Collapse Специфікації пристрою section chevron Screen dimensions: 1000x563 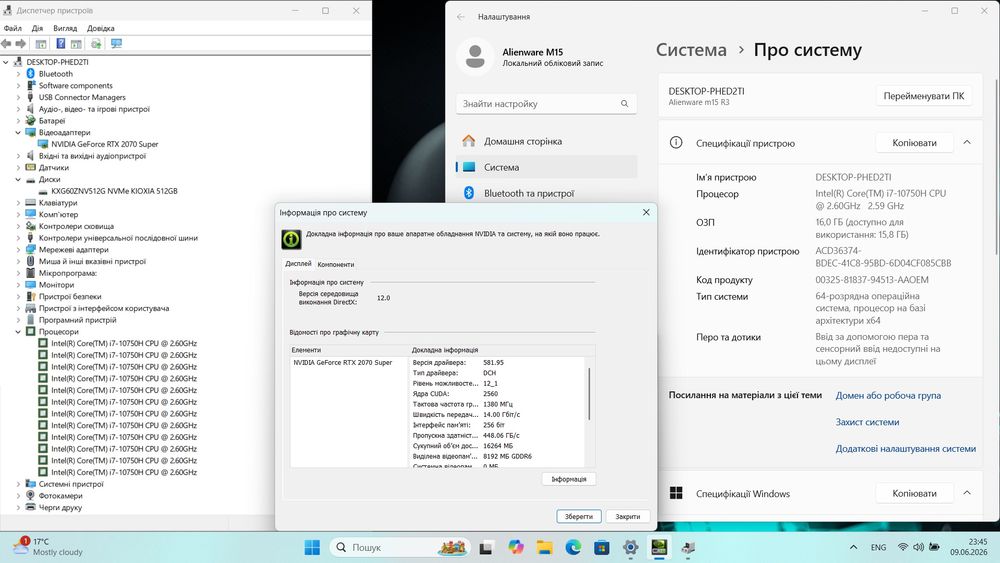[967, 142]
